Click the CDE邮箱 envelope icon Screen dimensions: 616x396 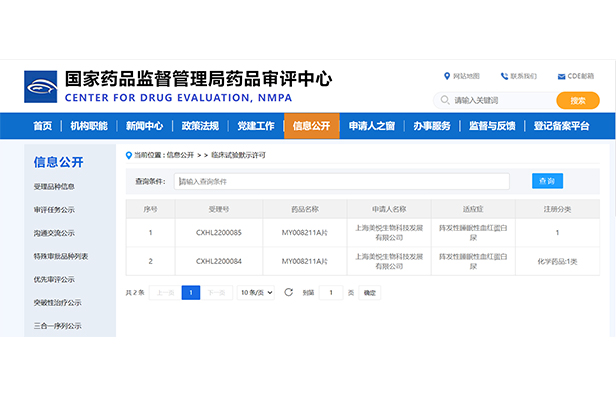(x=561, y=77)
